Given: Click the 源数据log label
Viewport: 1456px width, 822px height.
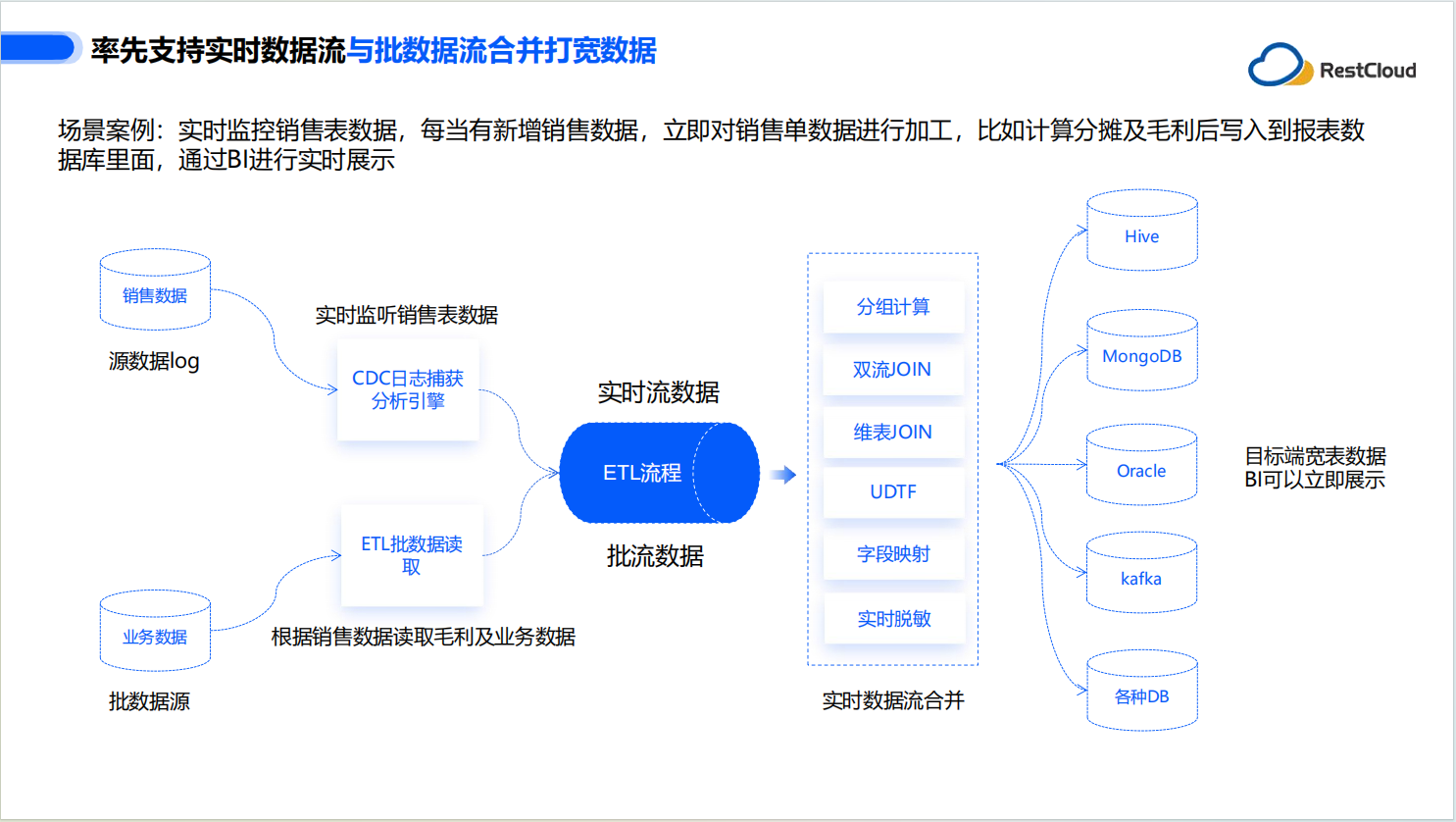Looking at the screenshot, I should click(154, 361).
